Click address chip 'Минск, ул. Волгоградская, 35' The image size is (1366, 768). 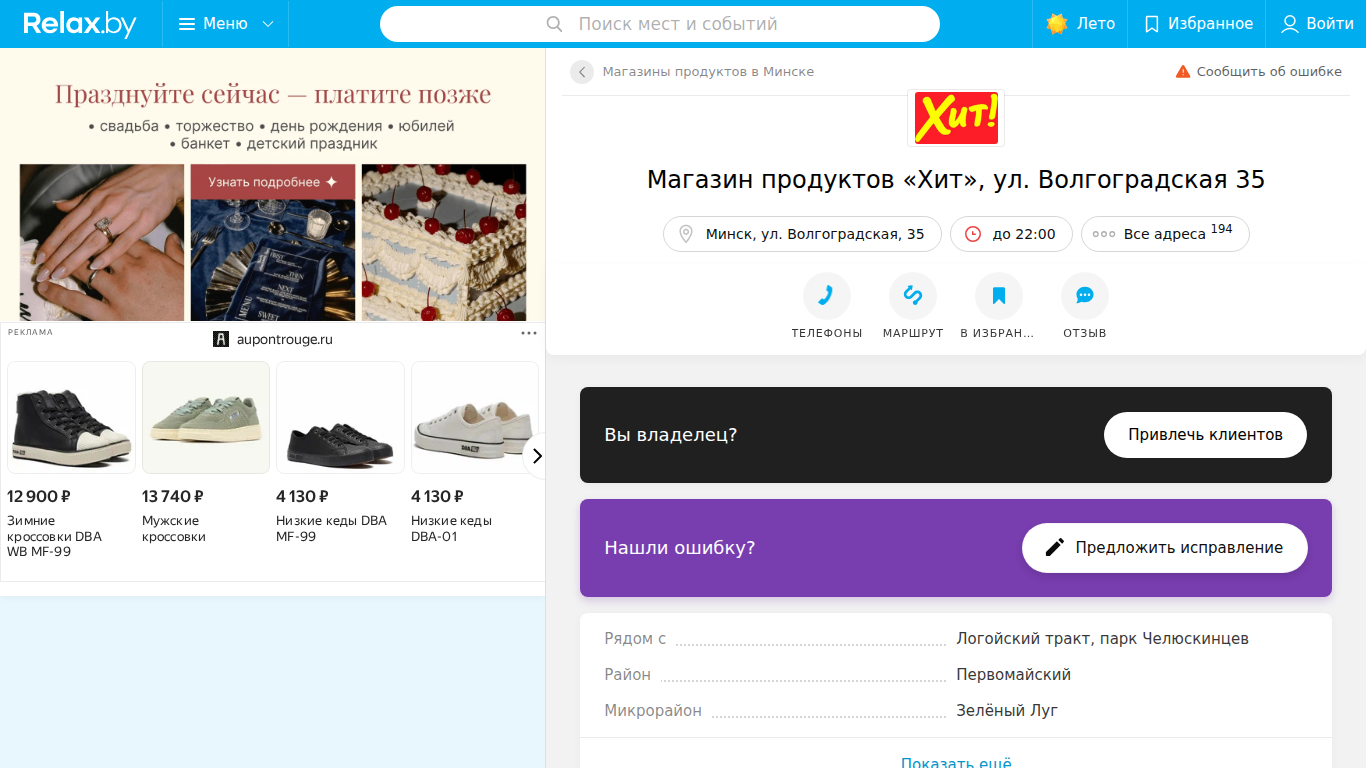802,234
